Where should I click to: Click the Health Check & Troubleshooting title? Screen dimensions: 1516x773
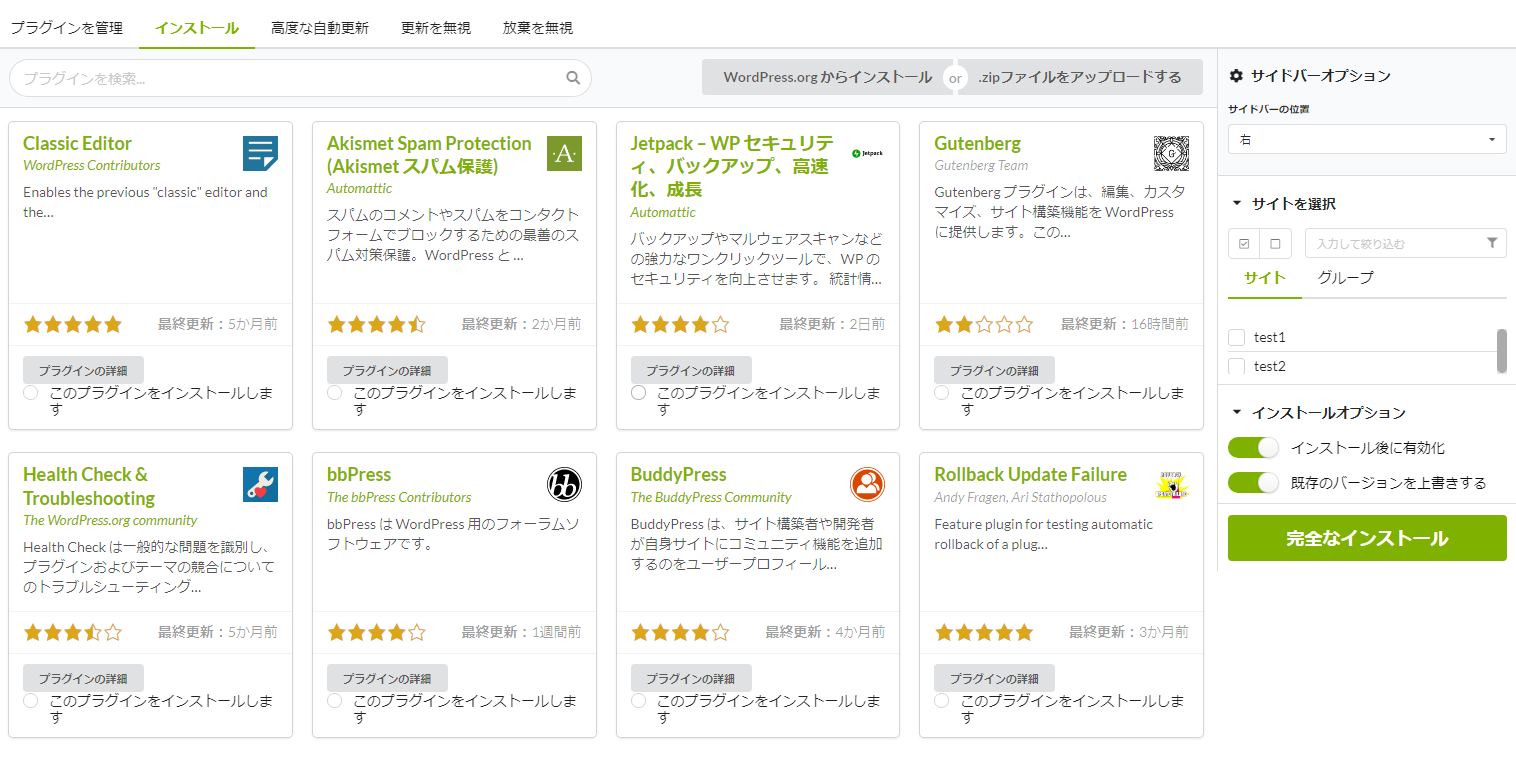point(89,486)
